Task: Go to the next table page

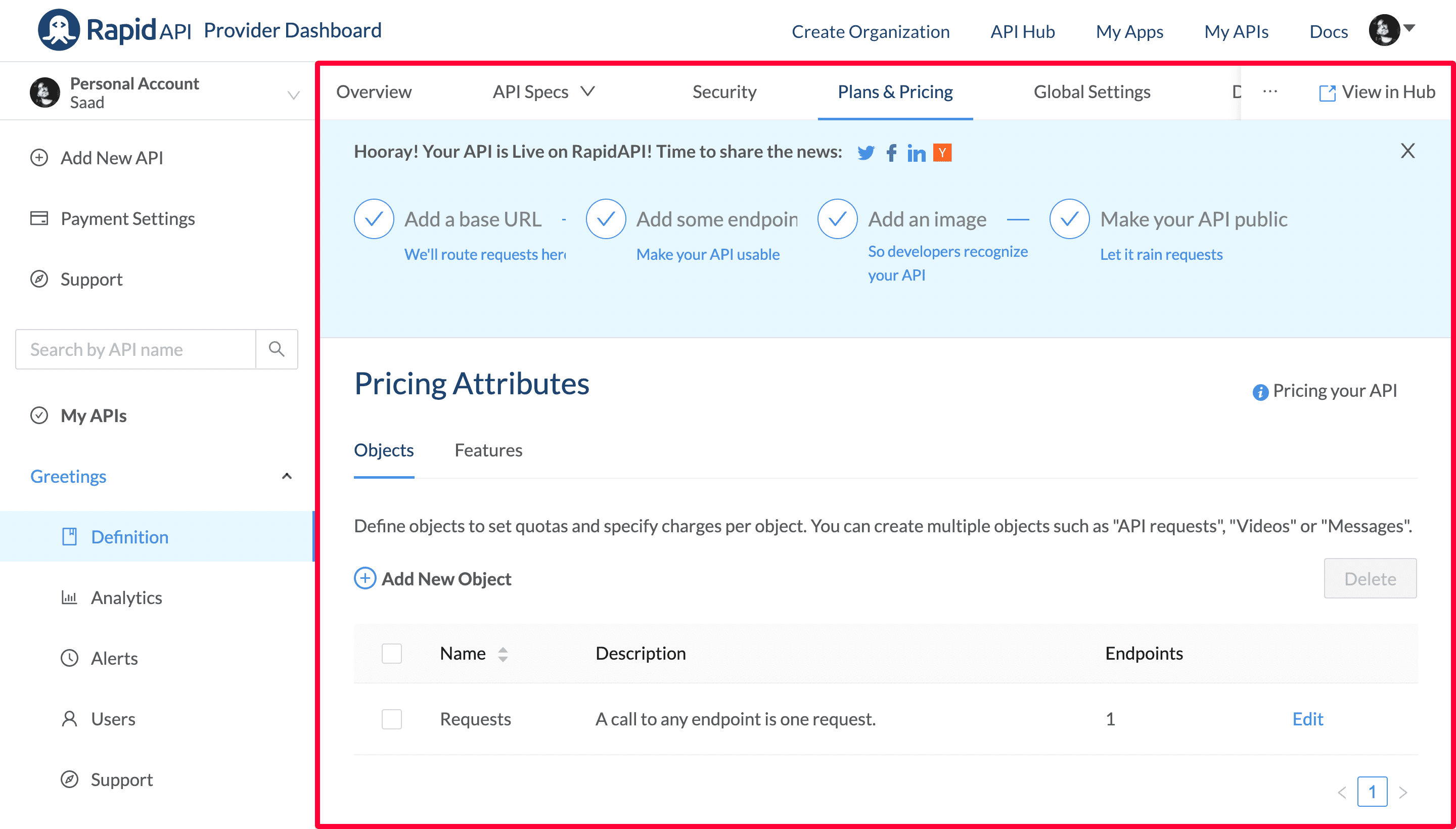Action: click(1403, 792)
